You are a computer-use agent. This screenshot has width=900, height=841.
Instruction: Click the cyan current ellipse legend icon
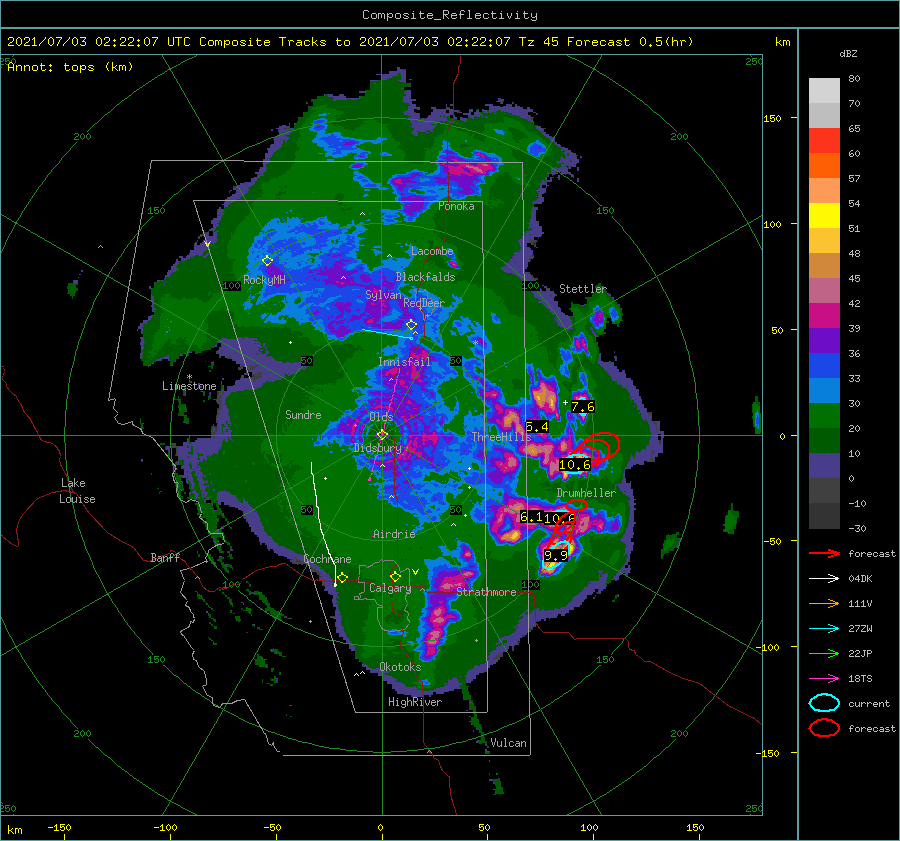coord(824,703)
